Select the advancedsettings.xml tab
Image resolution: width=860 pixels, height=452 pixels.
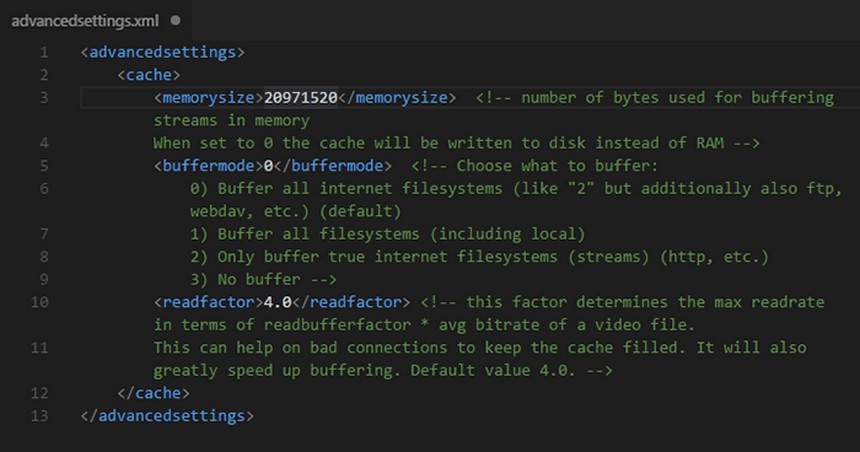[83, 19]
